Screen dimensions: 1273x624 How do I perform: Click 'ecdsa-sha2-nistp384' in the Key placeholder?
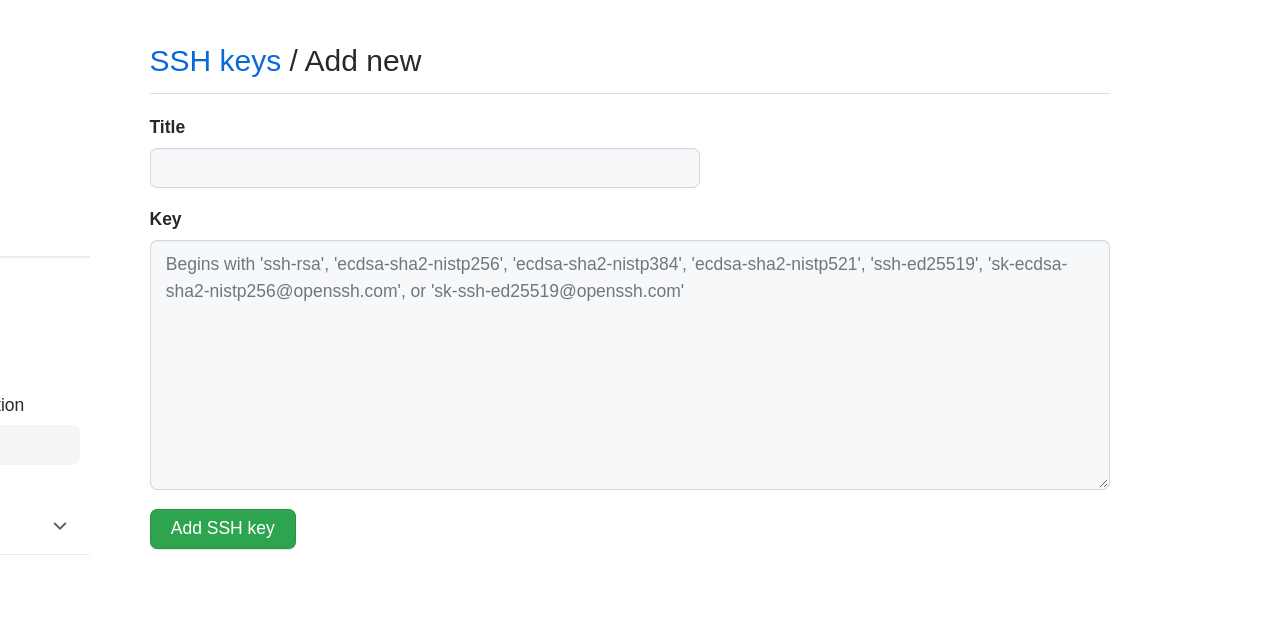[597, 264]
